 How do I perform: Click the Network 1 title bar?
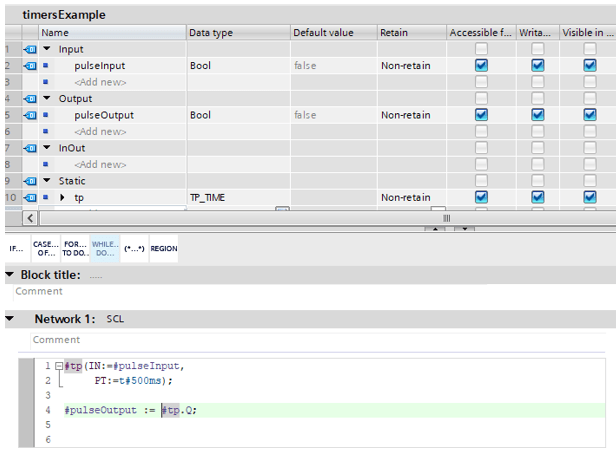[x=310, y=319]
